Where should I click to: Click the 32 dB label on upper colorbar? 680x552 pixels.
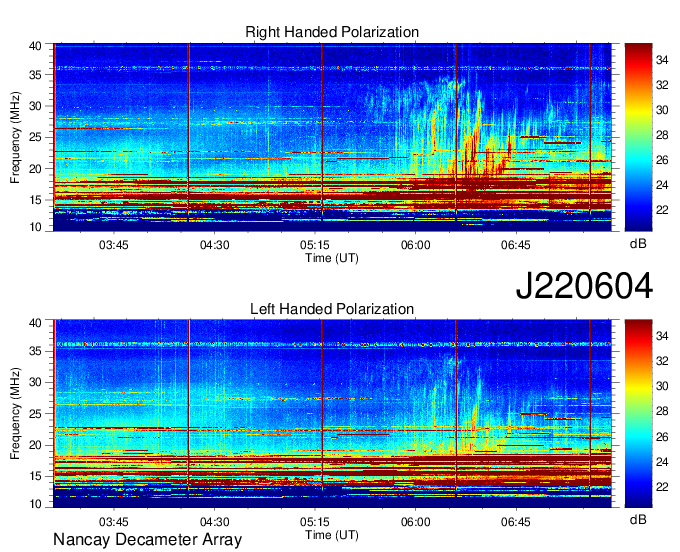tap(662, 85)
